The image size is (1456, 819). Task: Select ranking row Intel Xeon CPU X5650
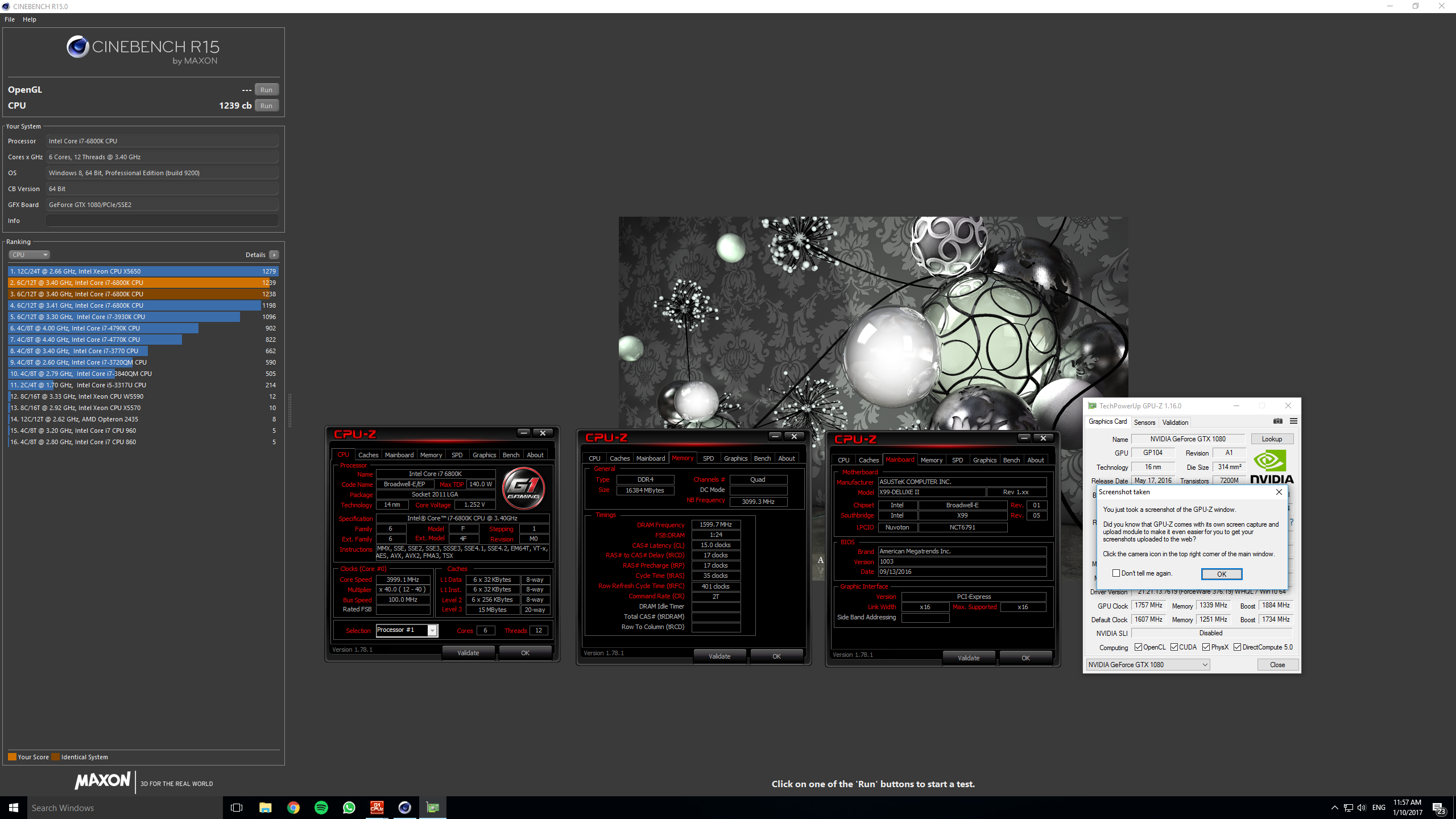[143, 271]
